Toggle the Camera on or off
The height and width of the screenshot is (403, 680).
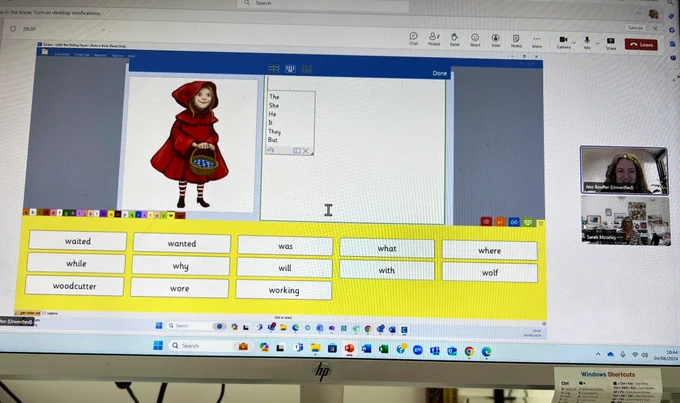563,42
